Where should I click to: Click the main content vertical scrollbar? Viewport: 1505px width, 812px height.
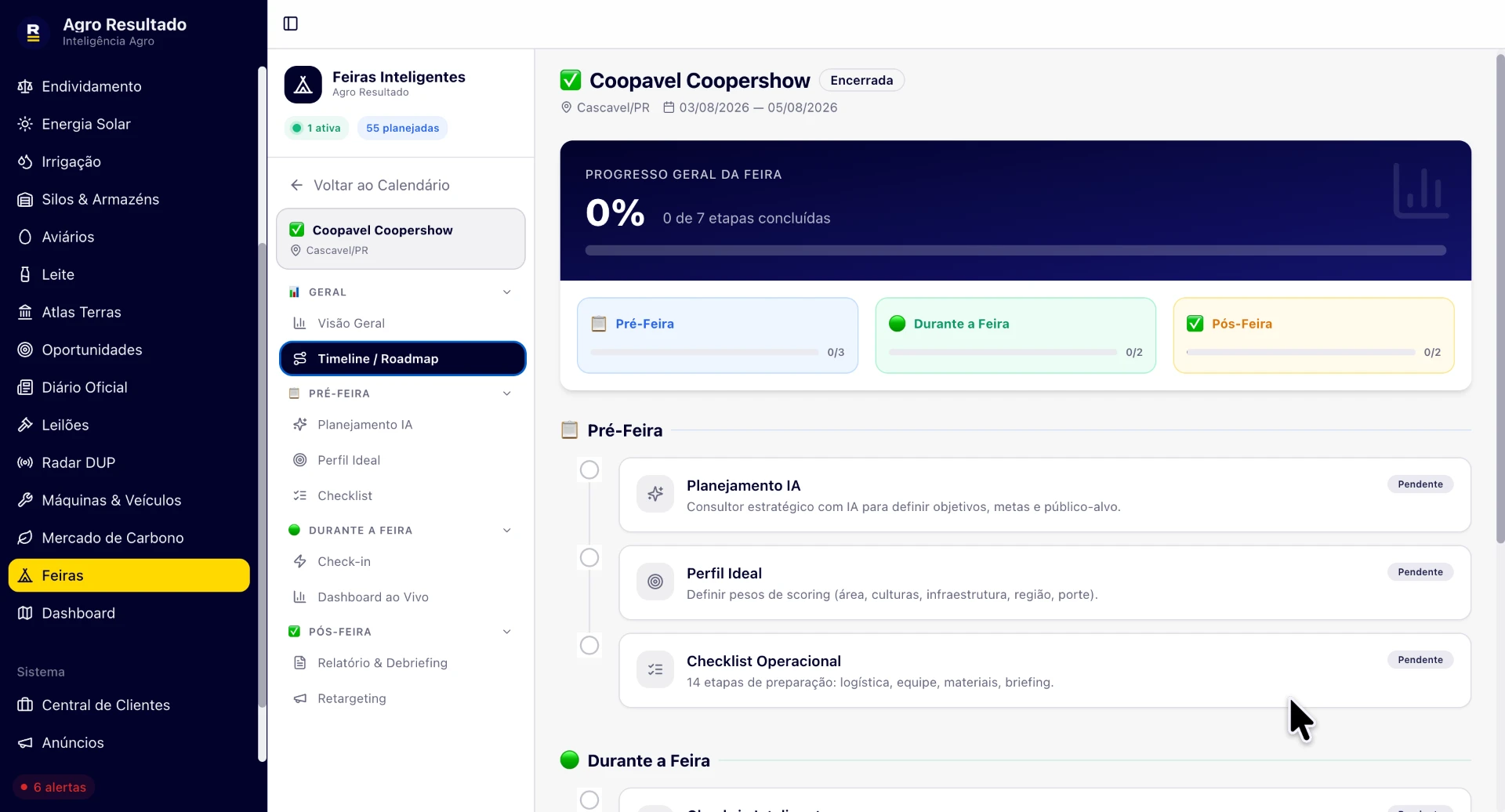(x=1500, y=298)
